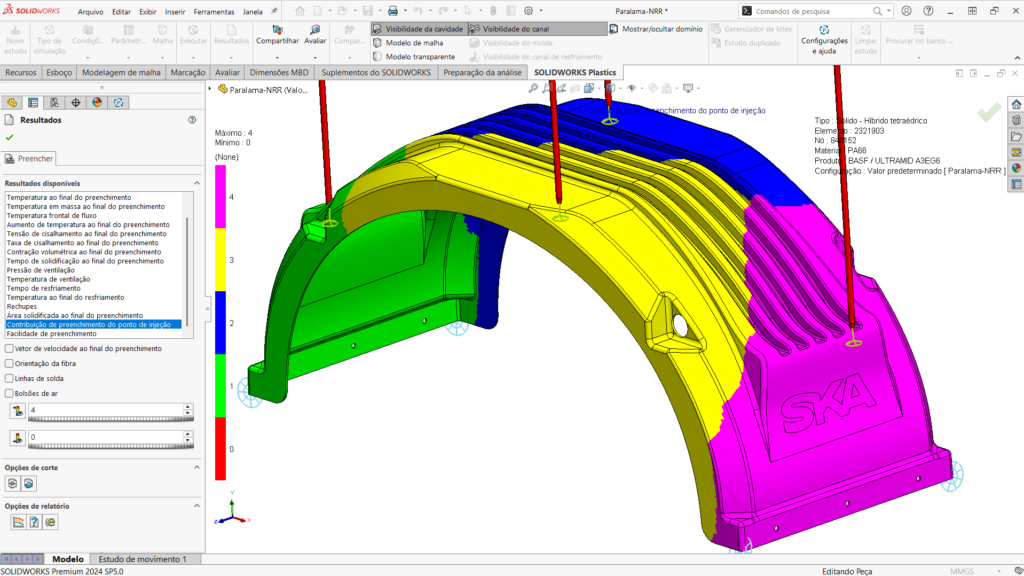This screenshot has height=576, width=1024.
Task: Click the maximum value legend icon beside field 4
Action: (x=16, y=410)
